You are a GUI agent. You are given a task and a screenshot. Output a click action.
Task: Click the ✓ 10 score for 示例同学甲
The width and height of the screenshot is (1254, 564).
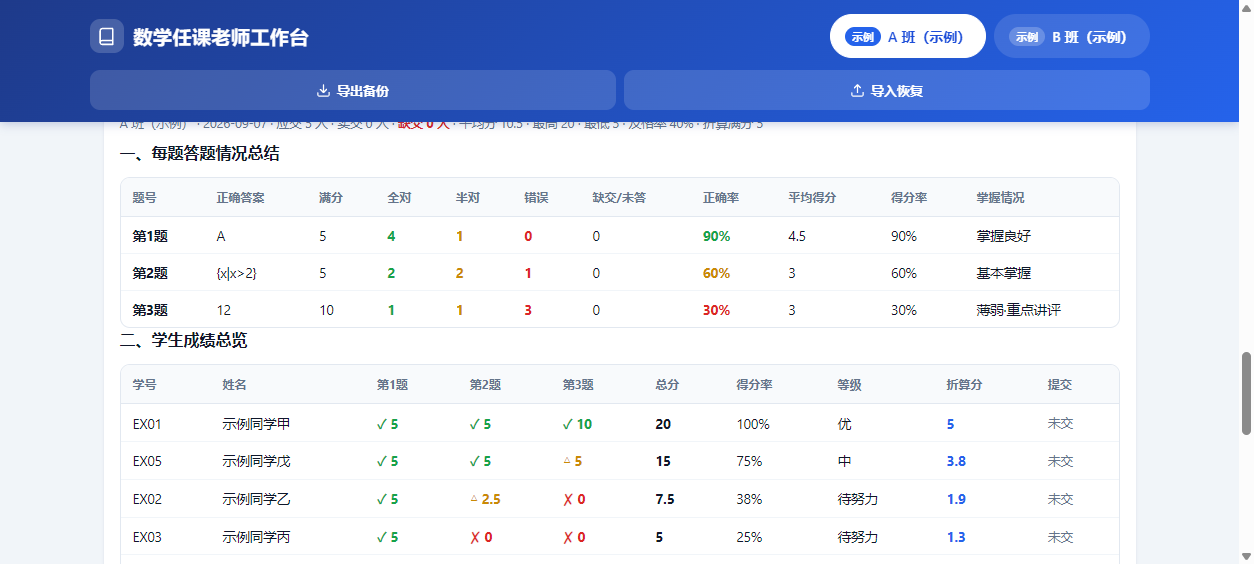pos(577,424)
